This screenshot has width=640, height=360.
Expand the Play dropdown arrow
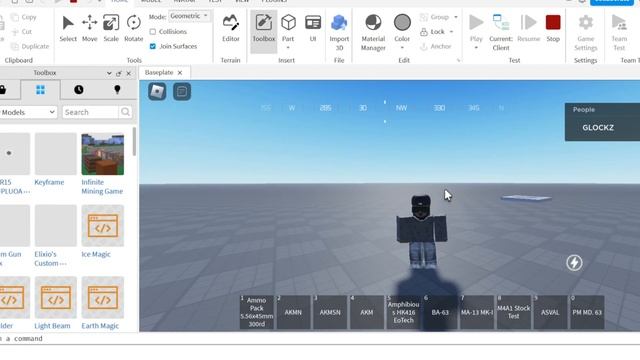[476, 48]
